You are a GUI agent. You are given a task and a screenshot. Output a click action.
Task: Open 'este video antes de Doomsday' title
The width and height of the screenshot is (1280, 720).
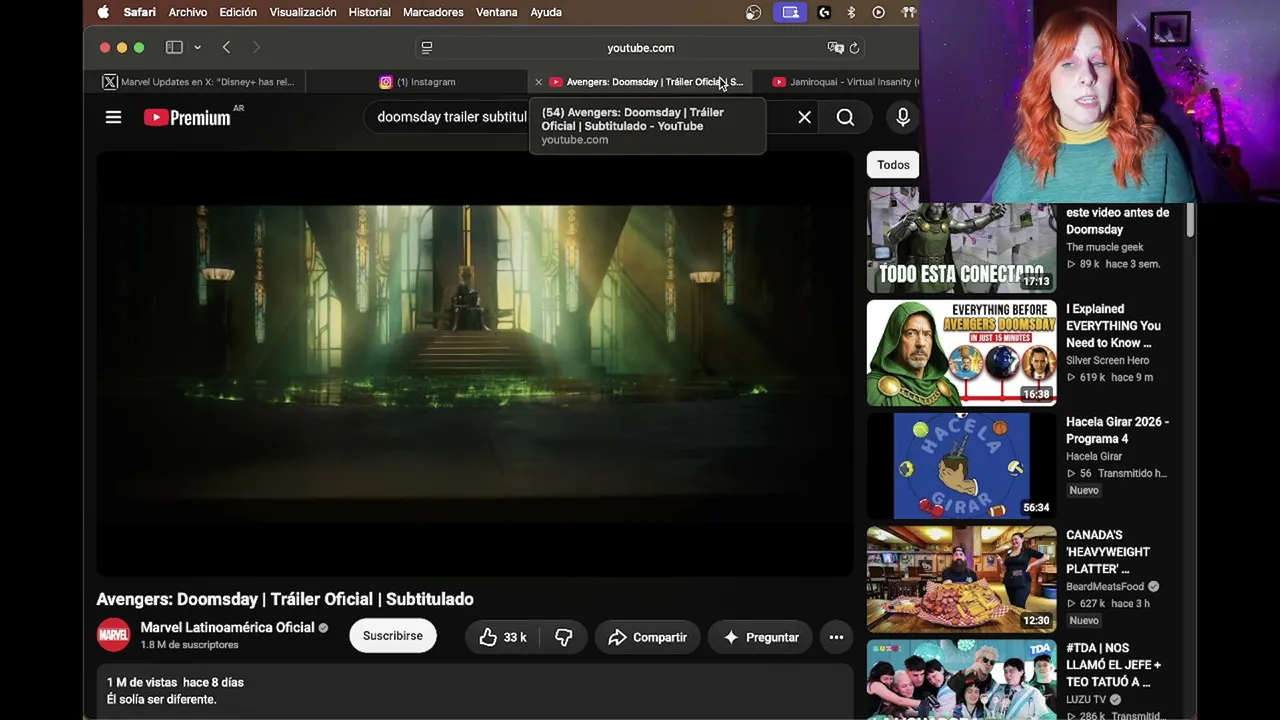pos(1117,221)
